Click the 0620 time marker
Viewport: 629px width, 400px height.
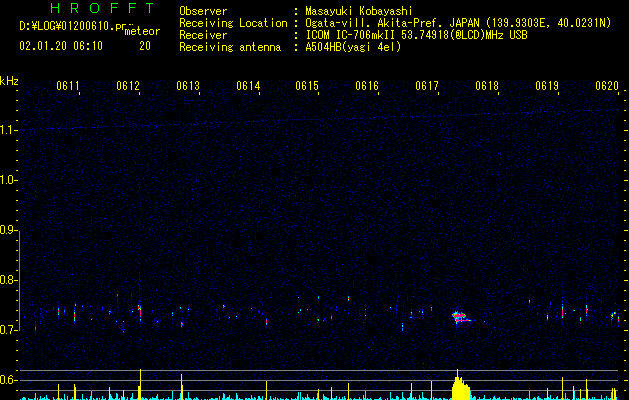tap(607, 86)
